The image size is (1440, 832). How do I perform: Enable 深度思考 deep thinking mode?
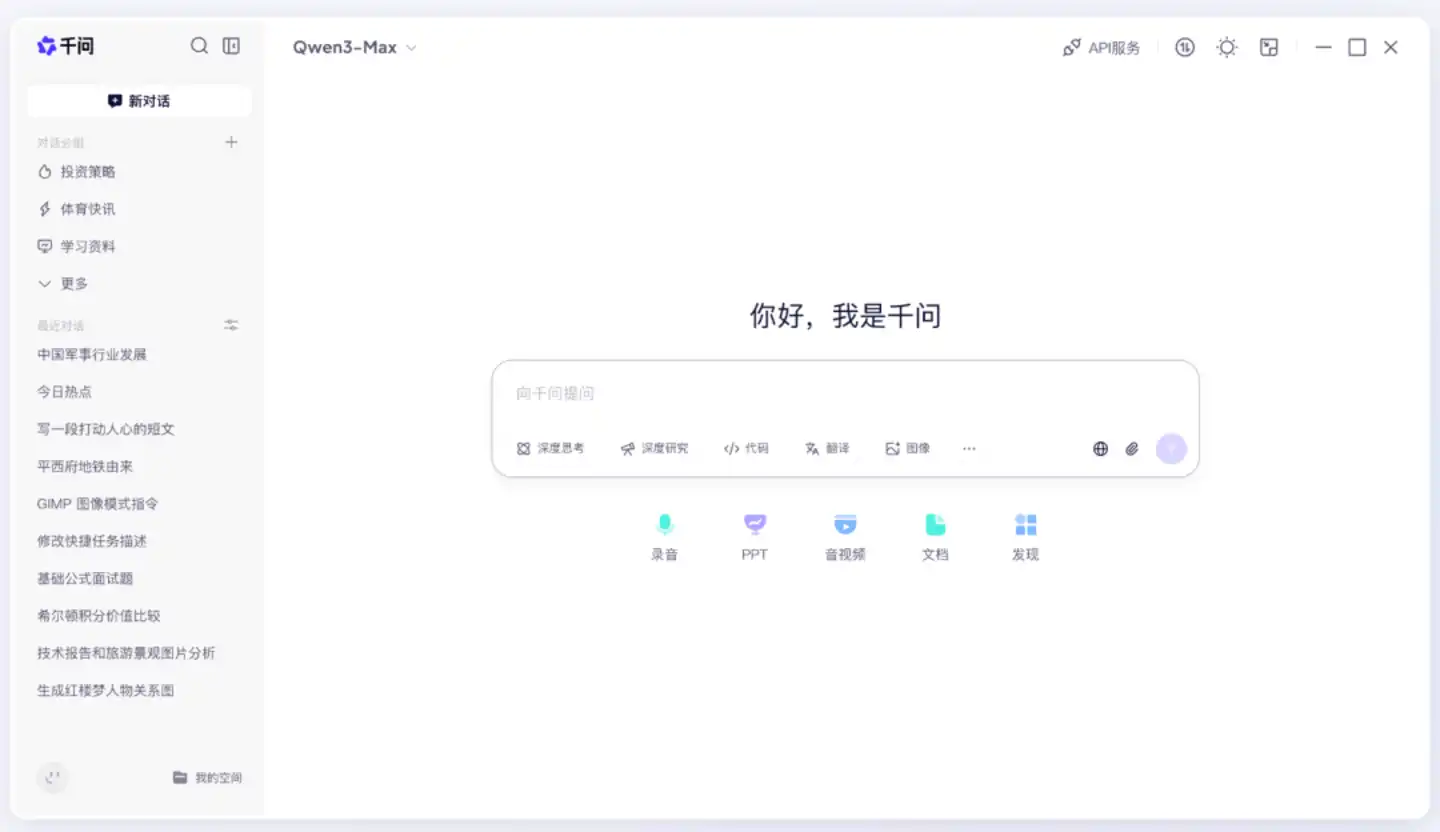click(x=551, y=448)
